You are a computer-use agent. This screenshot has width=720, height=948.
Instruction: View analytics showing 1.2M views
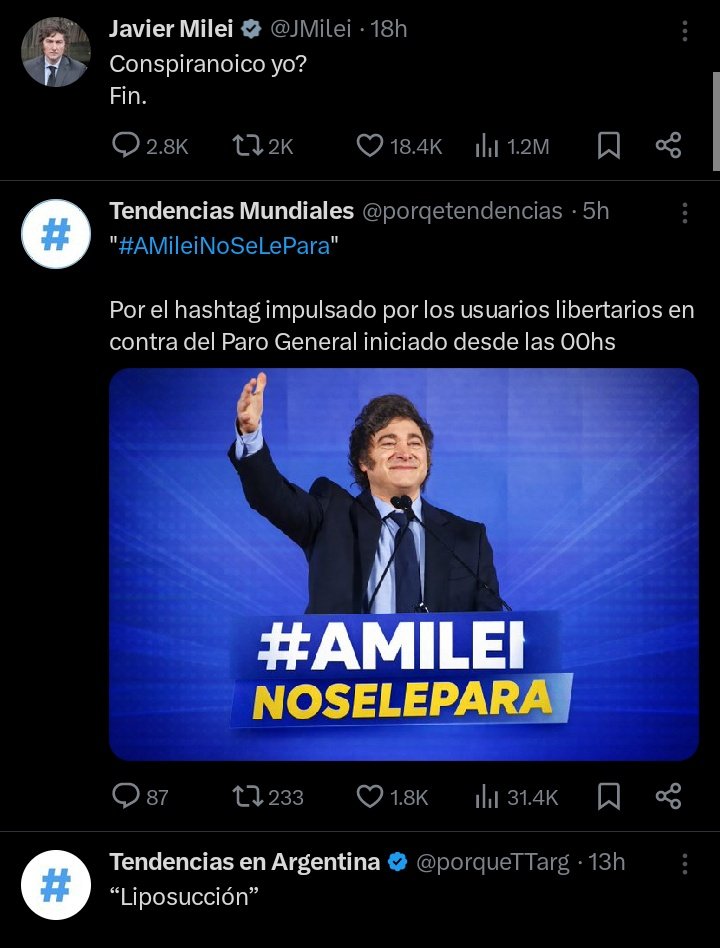tap(487, 146)
